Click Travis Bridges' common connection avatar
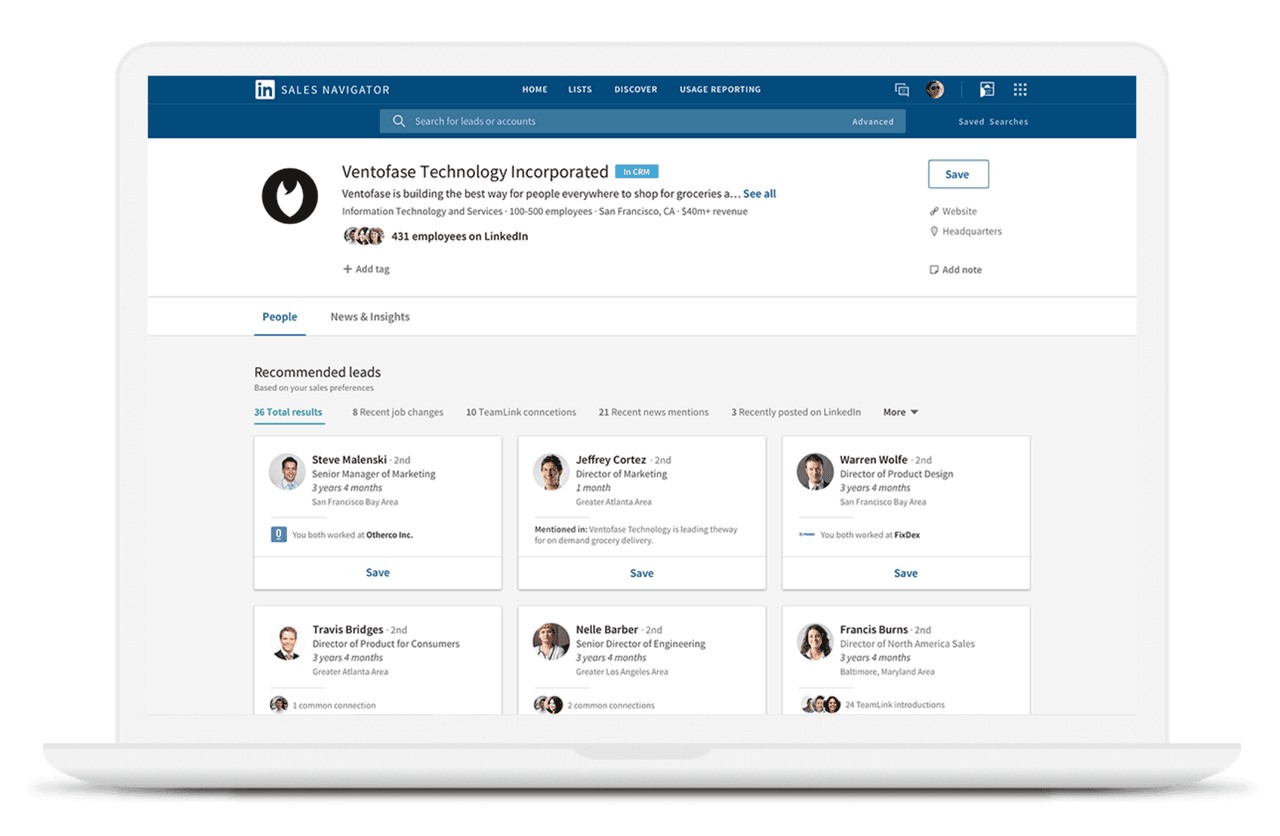This screenshot has height=836, width=1280. click(279, 704)
